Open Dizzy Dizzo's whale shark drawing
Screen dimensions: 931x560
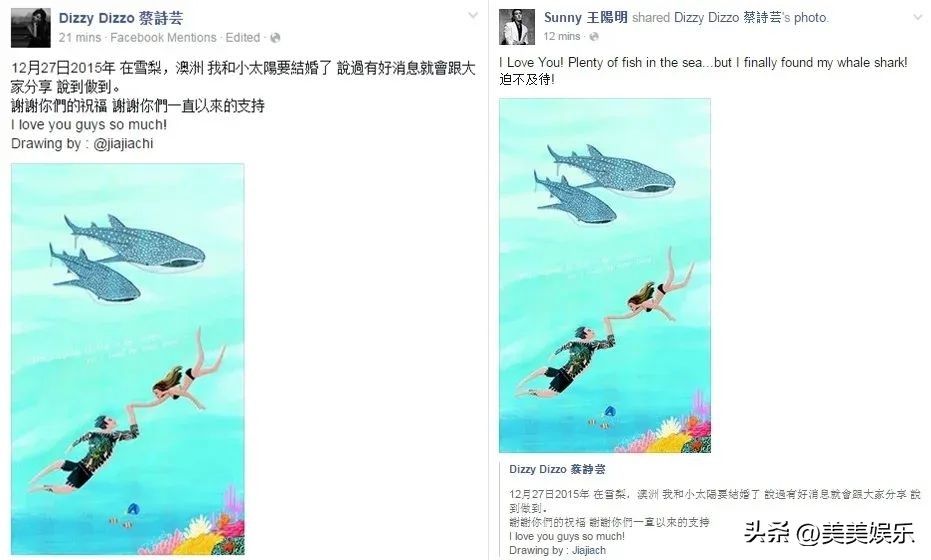click(x=128, y=359)
